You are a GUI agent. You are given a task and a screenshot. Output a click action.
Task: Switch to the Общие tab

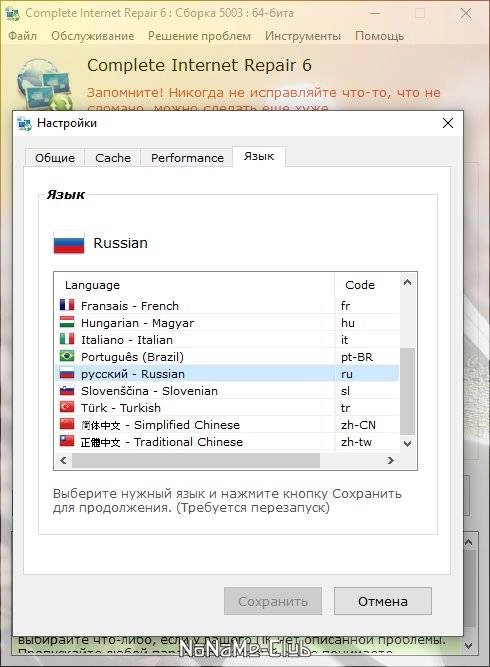[55, 158]
